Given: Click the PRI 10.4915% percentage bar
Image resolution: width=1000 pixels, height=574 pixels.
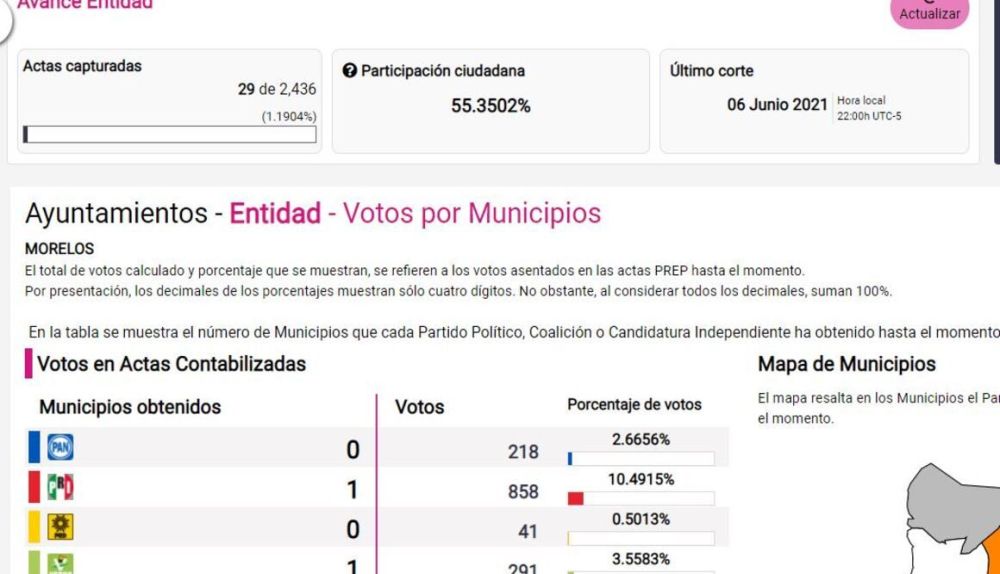Looking at the screenshot, I should pos(640,498).
